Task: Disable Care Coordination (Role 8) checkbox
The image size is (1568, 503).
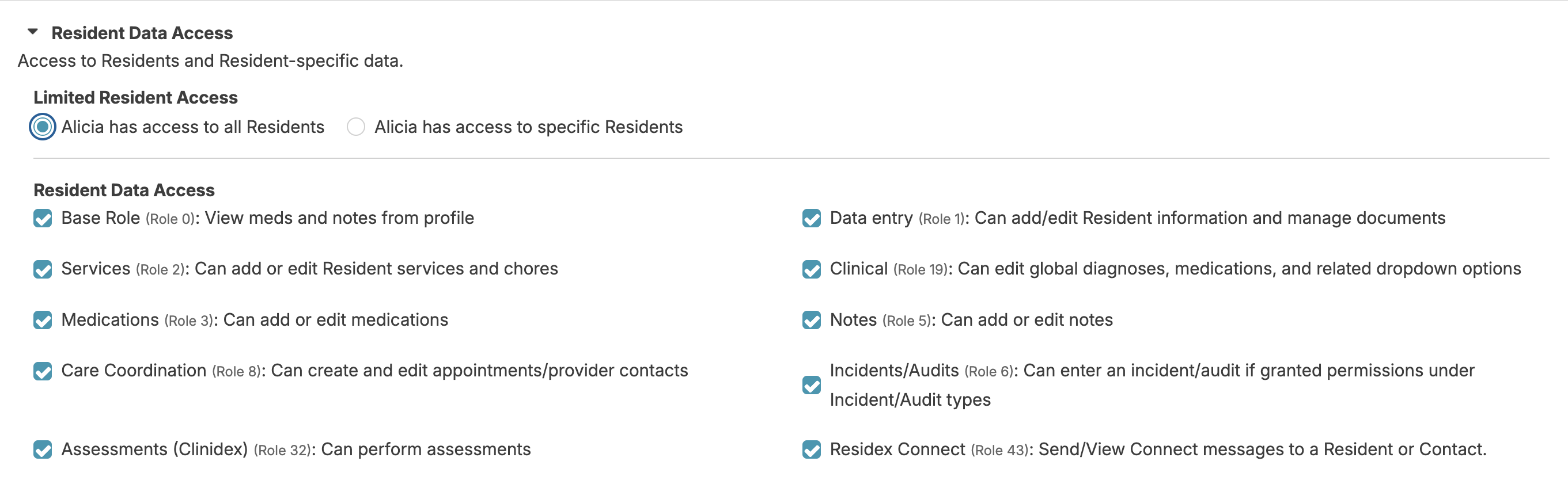Action: tap(43, 371)
